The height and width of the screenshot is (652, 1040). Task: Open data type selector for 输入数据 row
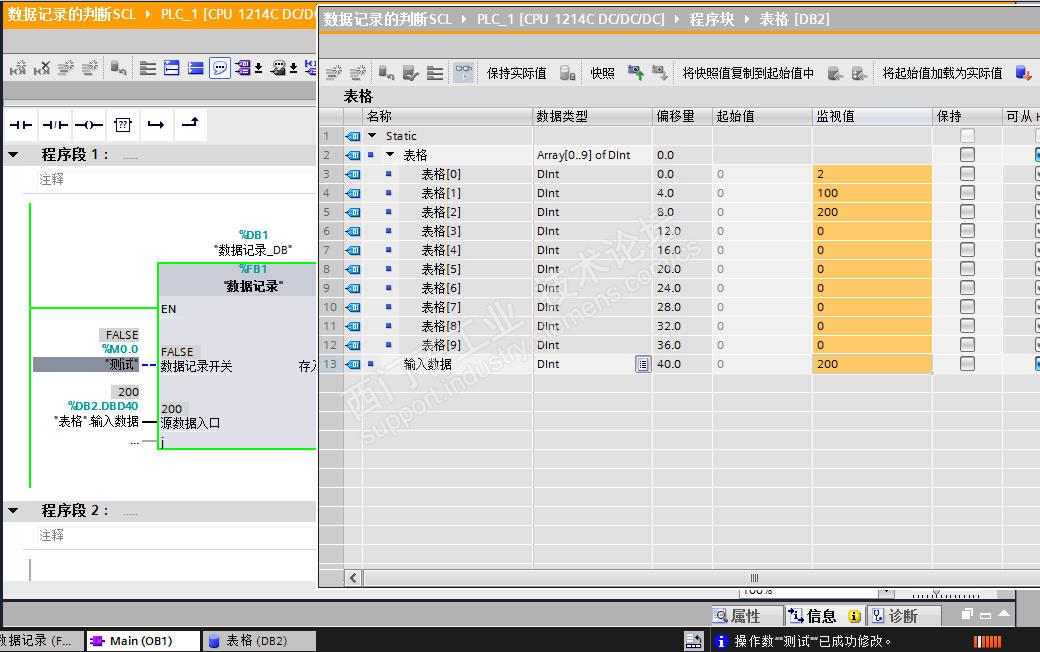[643, 364]
